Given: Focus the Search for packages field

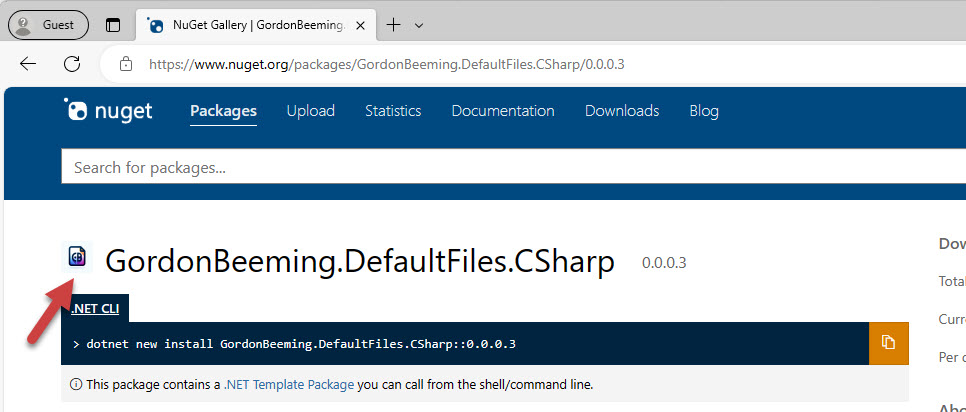Looking at the screenshot, I should click(x=514, y=167).
